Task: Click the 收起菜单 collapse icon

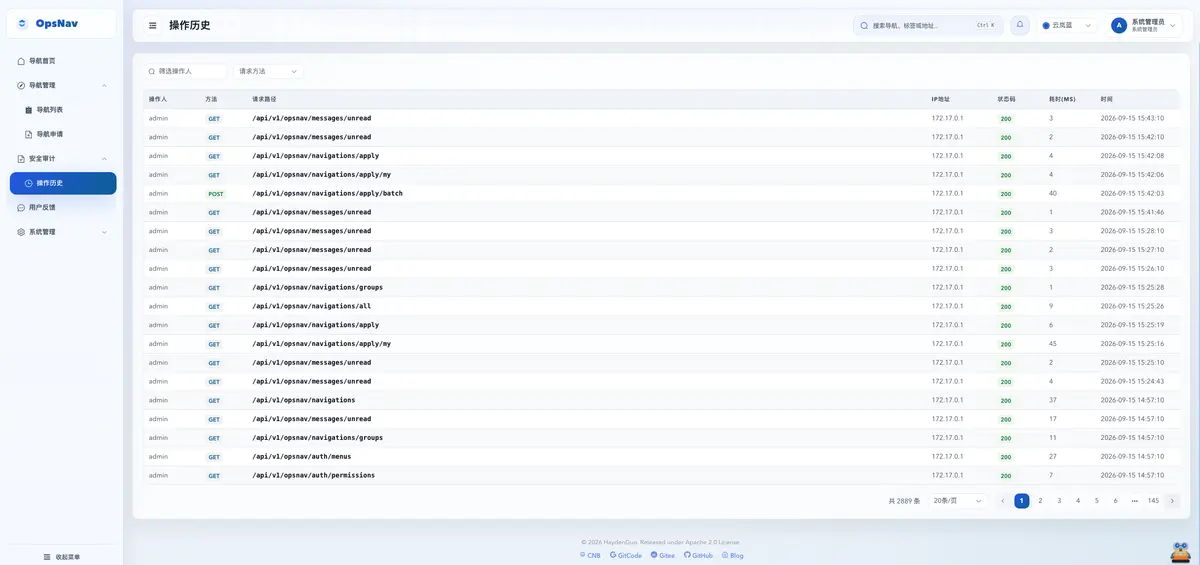Action: click(47, 557)
